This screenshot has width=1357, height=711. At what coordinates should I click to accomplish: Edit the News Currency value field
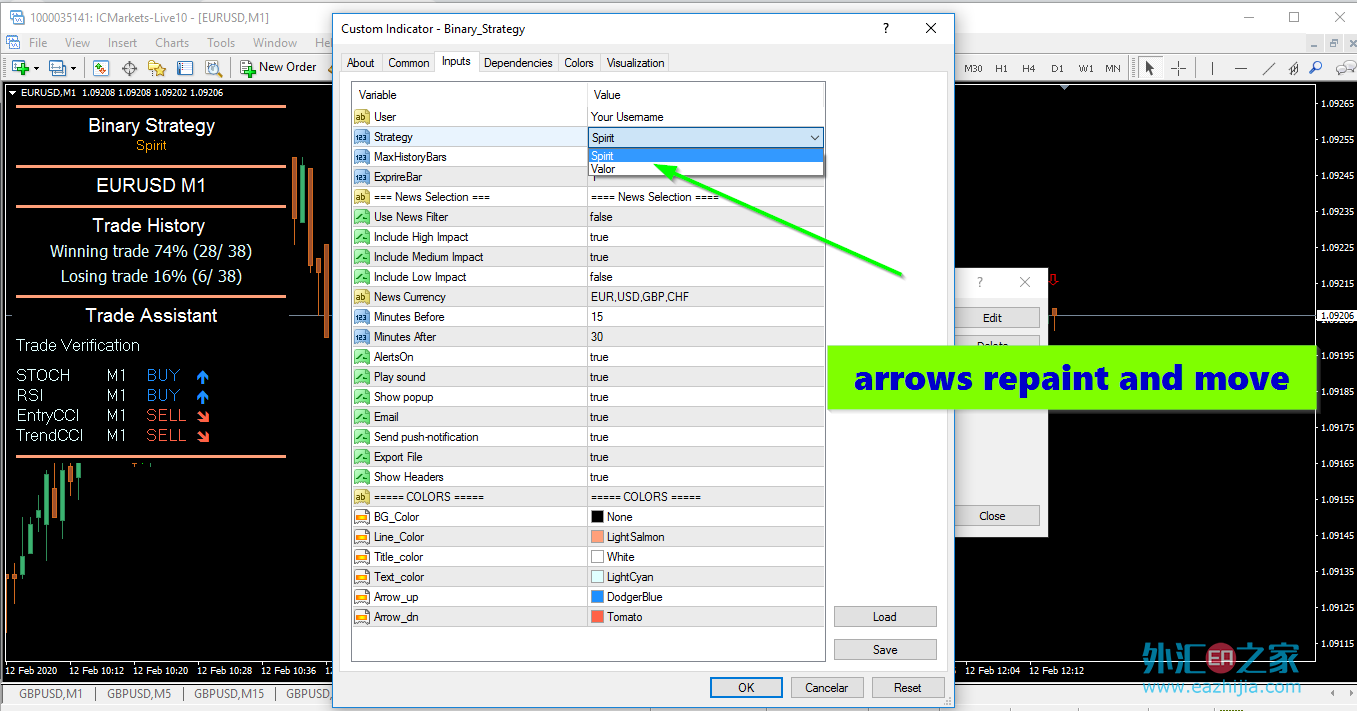tap(706, 297)
